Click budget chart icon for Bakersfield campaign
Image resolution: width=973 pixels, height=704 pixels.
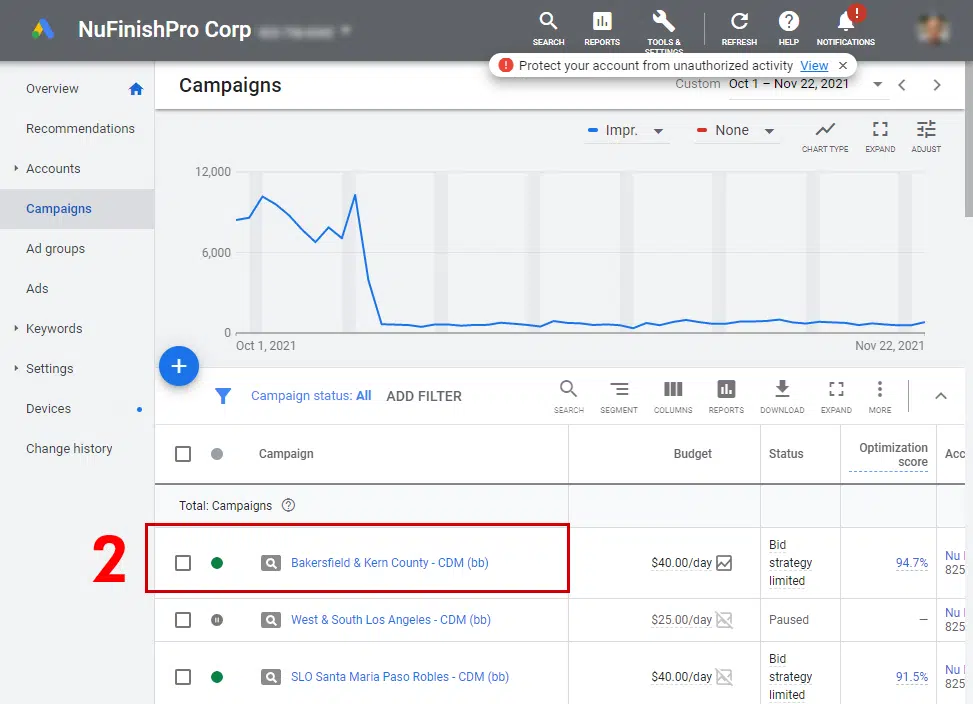[x=724, y=563]
